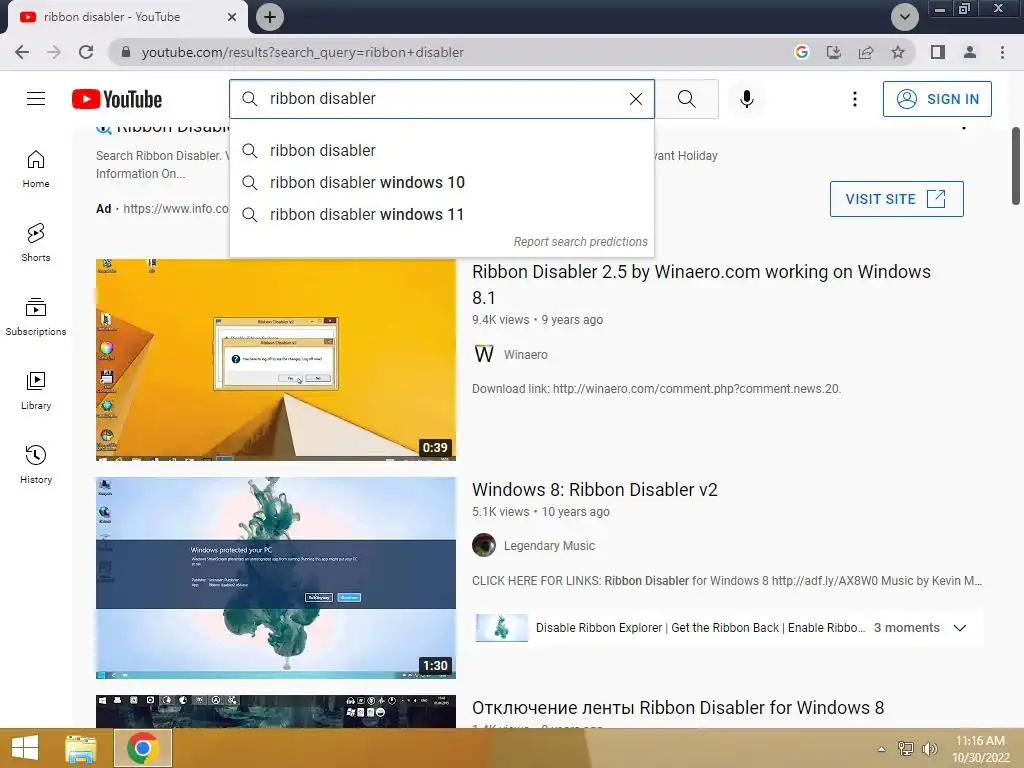Open the Russian Ribbon Disabler video title

(x=678, y=708)
